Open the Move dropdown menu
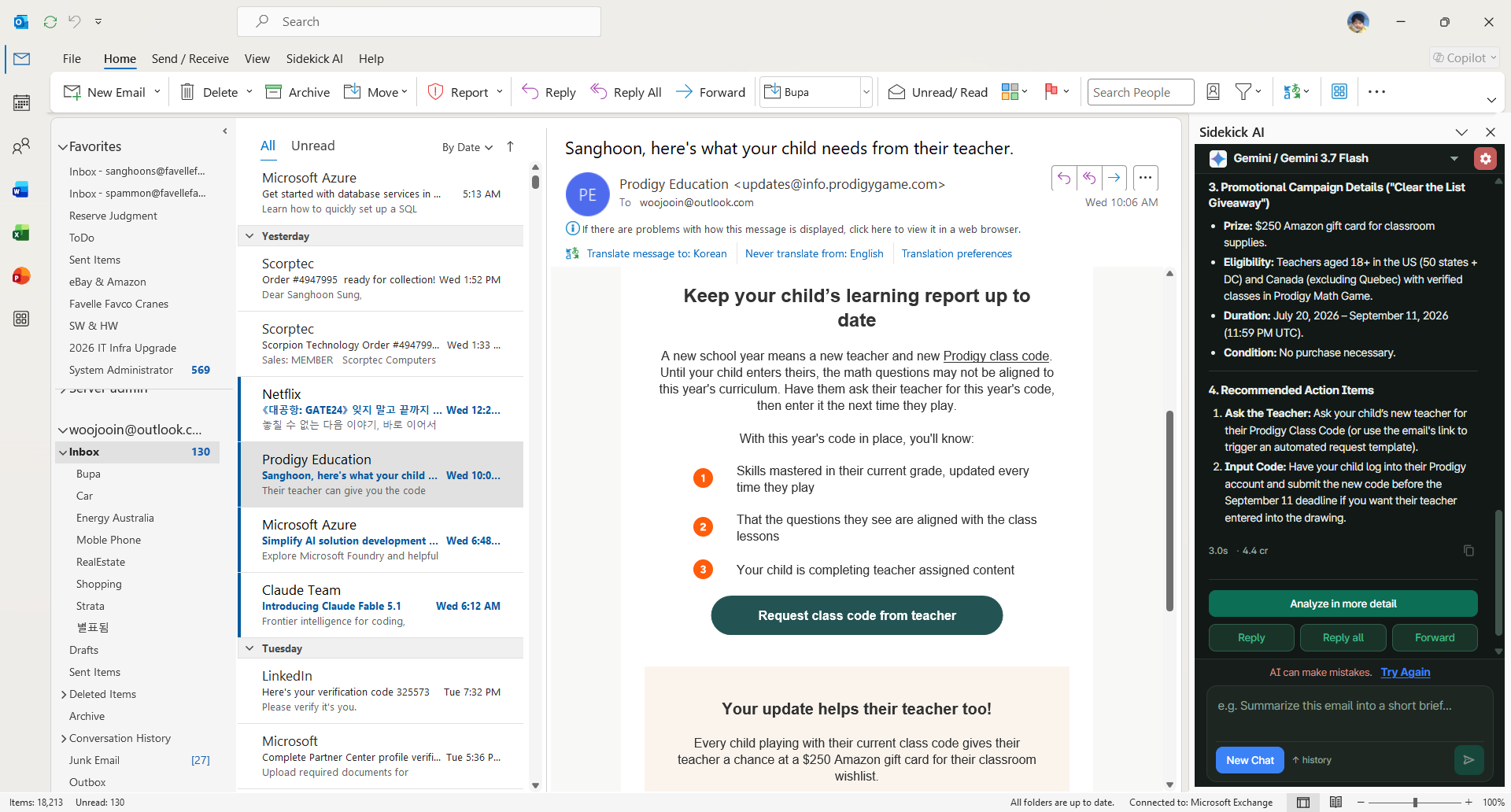Viewport: 1511px width, 812px height. (376, 92)
